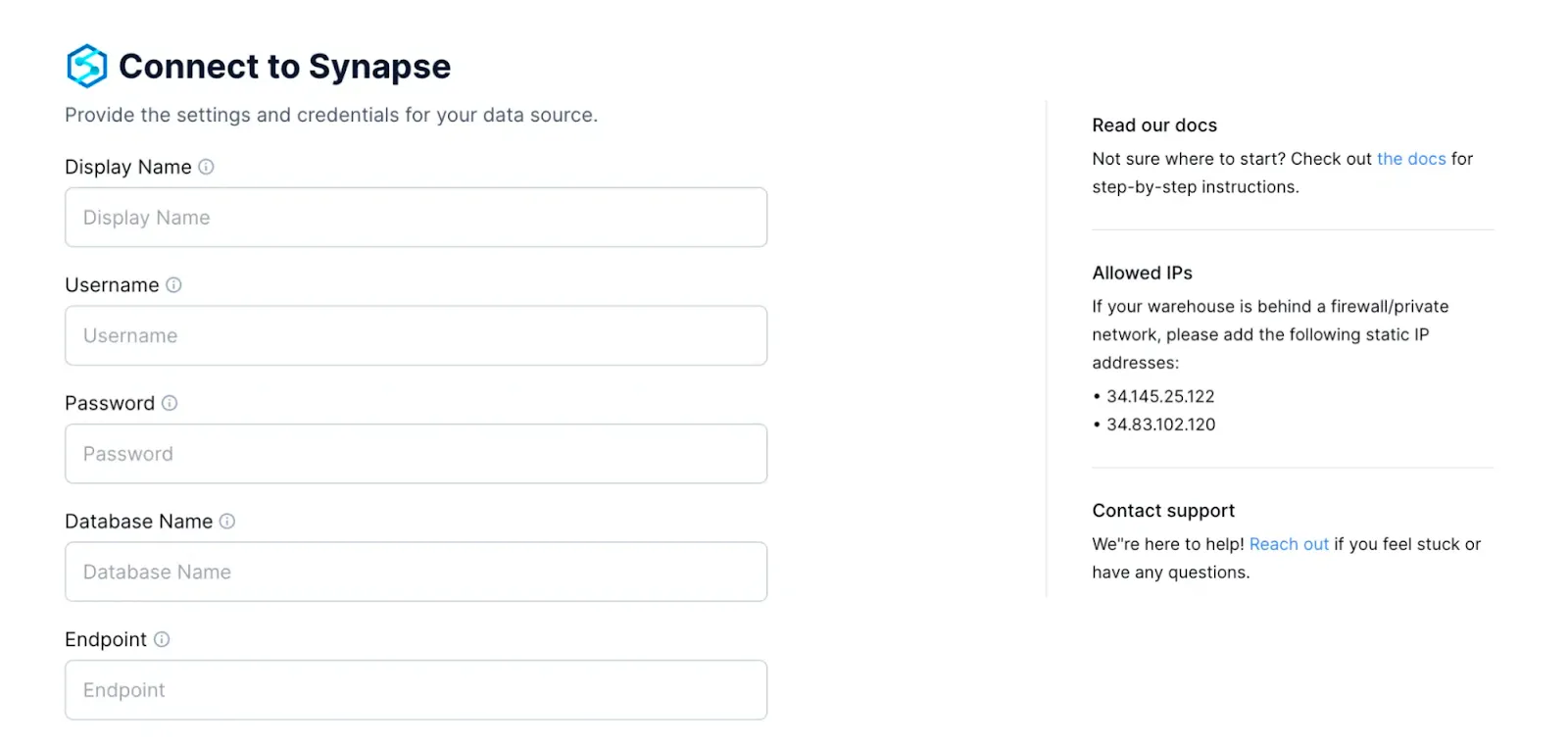
Task: Click the 'Display Name' field label
Action: [128, 167]
